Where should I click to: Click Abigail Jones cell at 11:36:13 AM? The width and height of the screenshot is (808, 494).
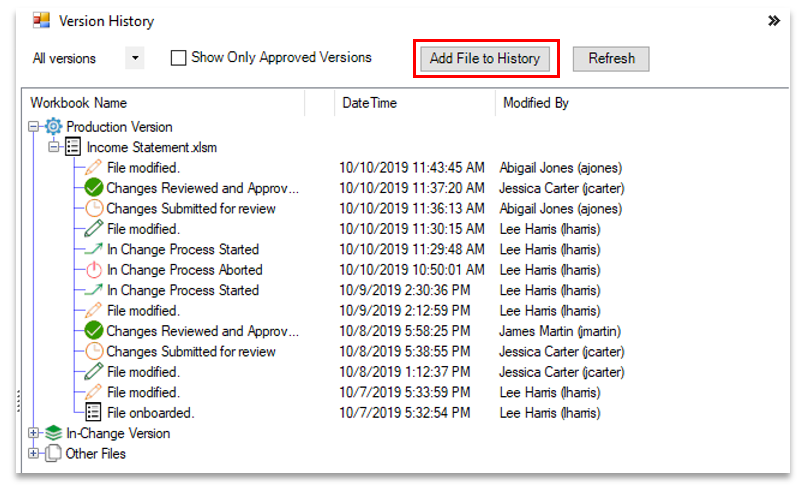[561, 209]
